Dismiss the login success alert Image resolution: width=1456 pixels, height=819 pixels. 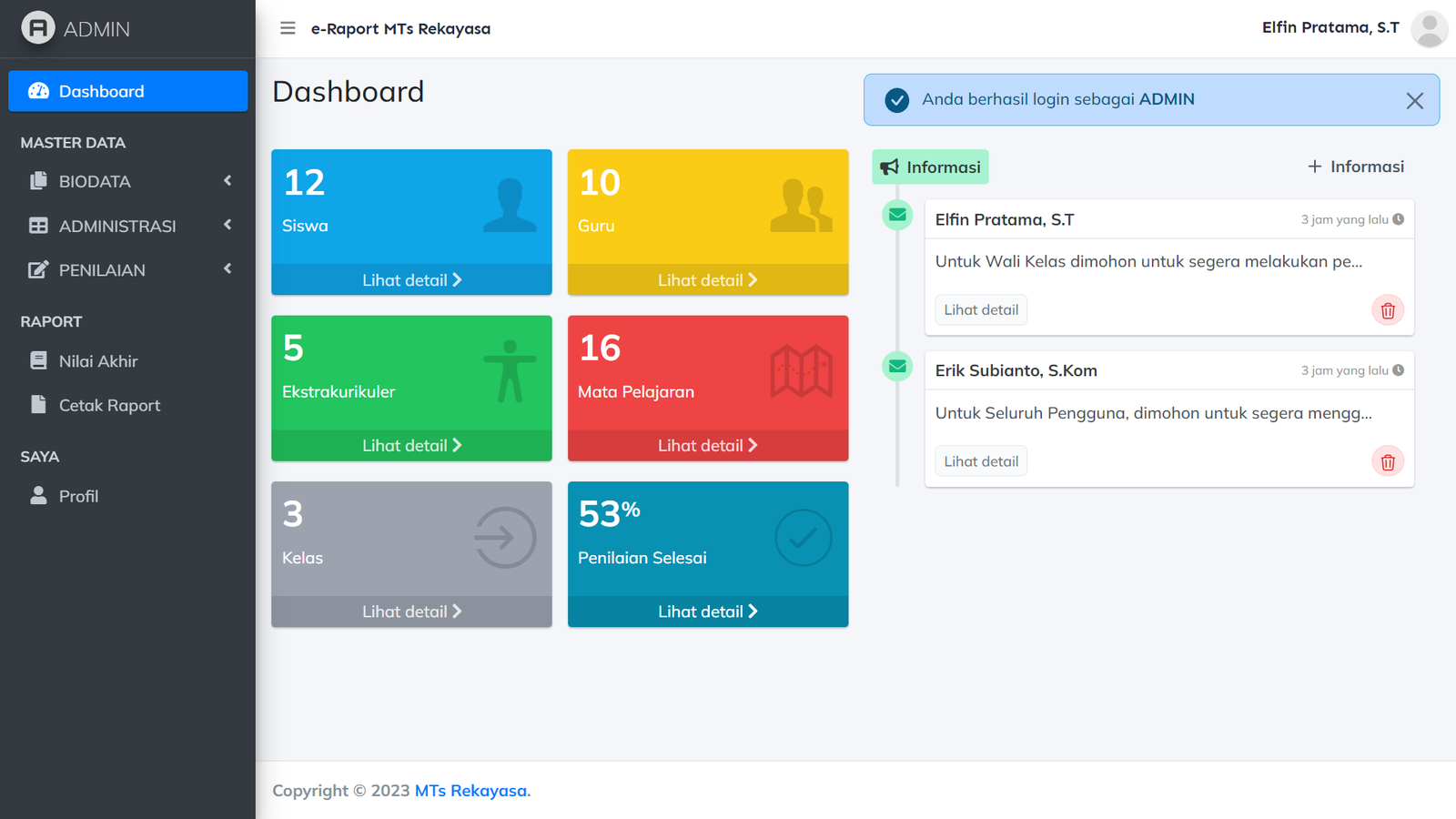[1414, 101]
